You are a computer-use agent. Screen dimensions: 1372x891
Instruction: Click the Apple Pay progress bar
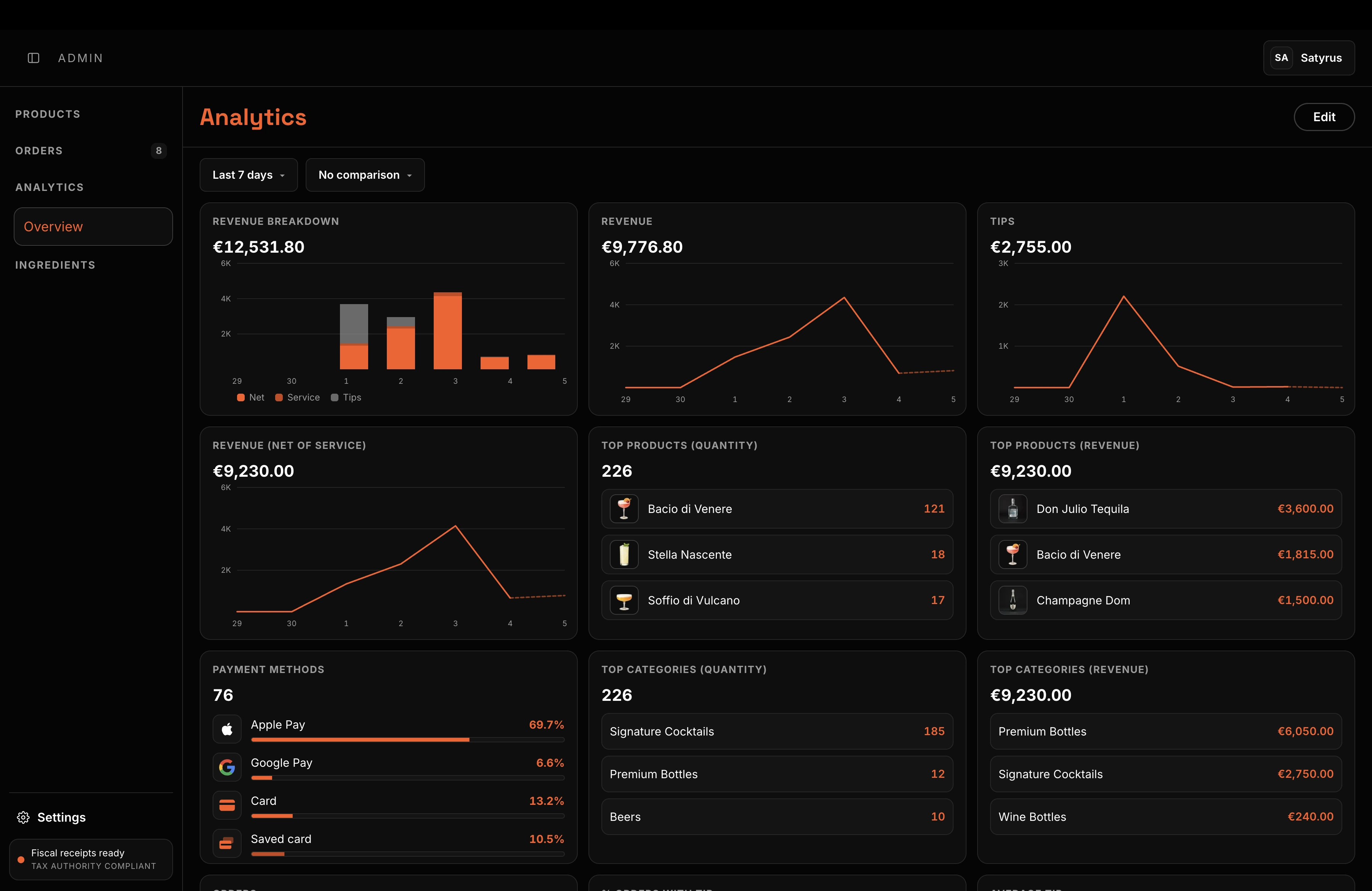click(x=407, y=739)
